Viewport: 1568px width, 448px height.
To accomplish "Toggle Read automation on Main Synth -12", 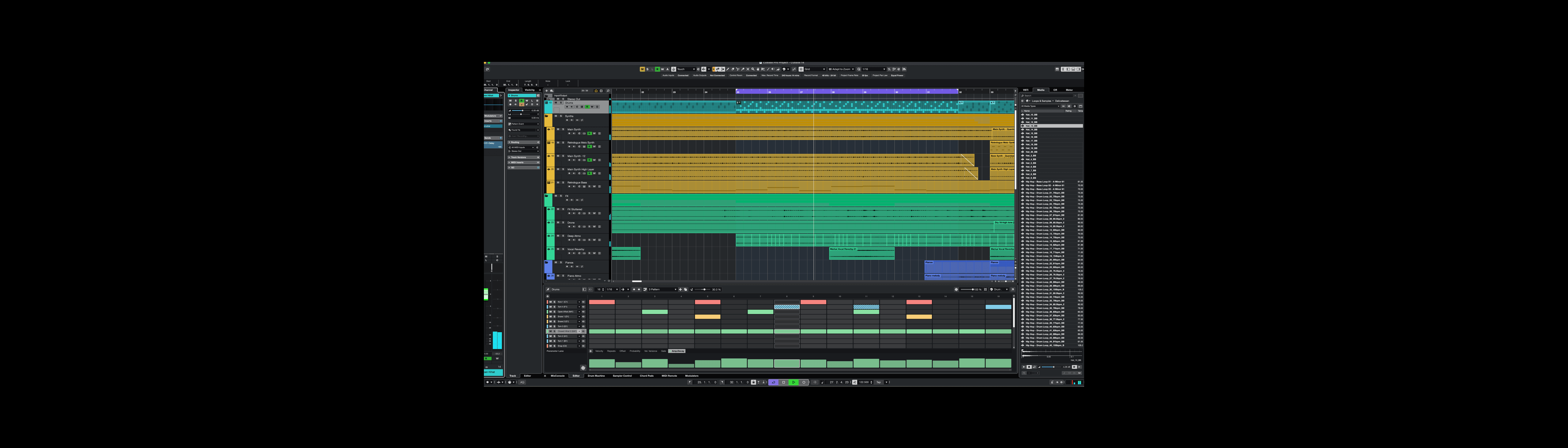I will click(590, 160).
